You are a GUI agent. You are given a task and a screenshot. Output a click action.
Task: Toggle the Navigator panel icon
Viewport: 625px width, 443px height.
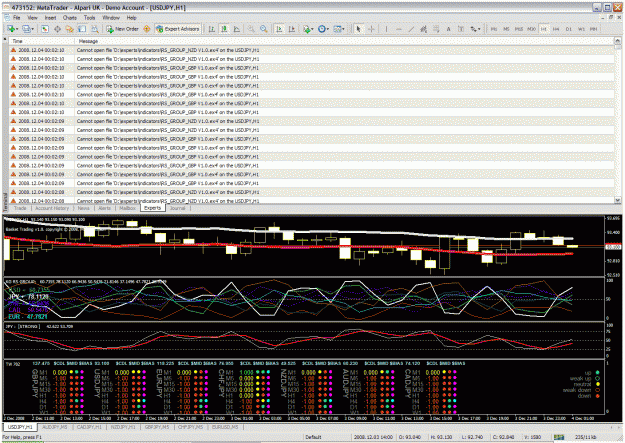pyautogui.click(x=70, y=29)
